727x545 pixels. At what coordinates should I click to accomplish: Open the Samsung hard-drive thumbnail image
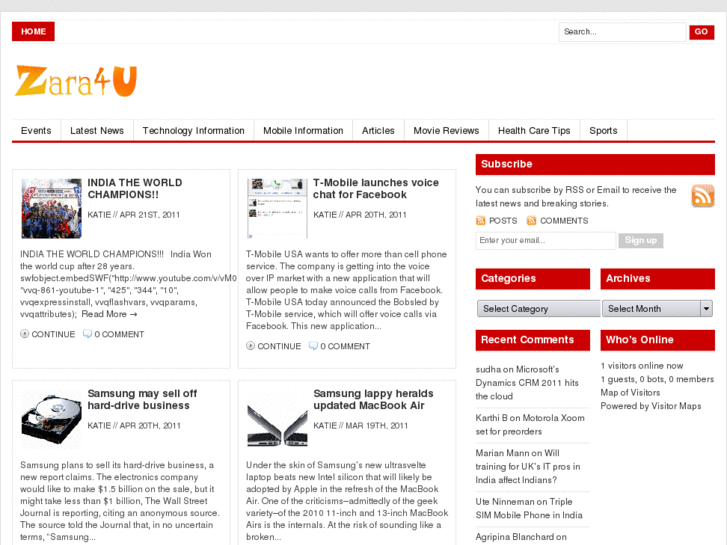tap(51, 419)
